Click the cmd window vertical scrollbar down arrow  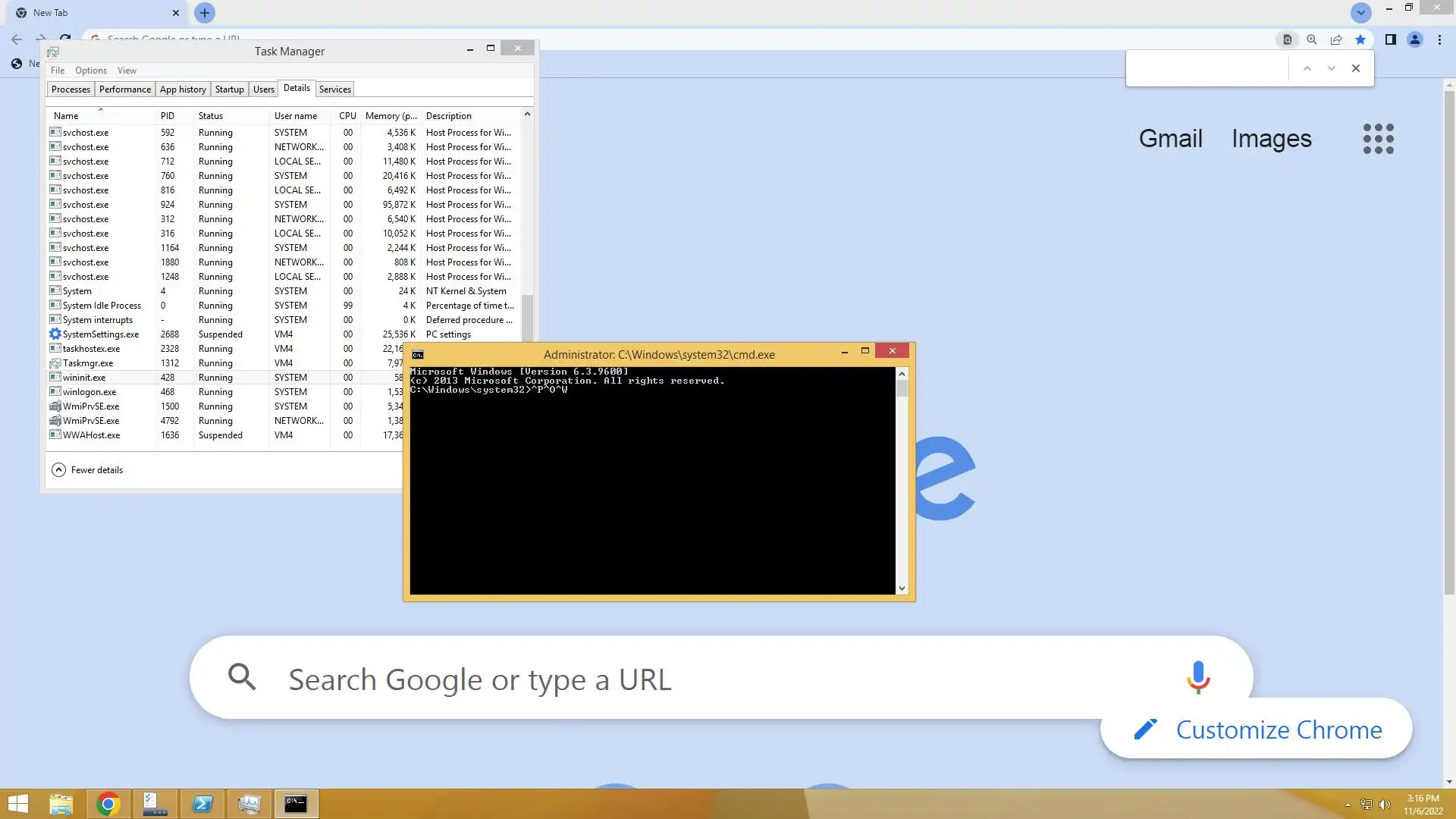coord(902,588)
